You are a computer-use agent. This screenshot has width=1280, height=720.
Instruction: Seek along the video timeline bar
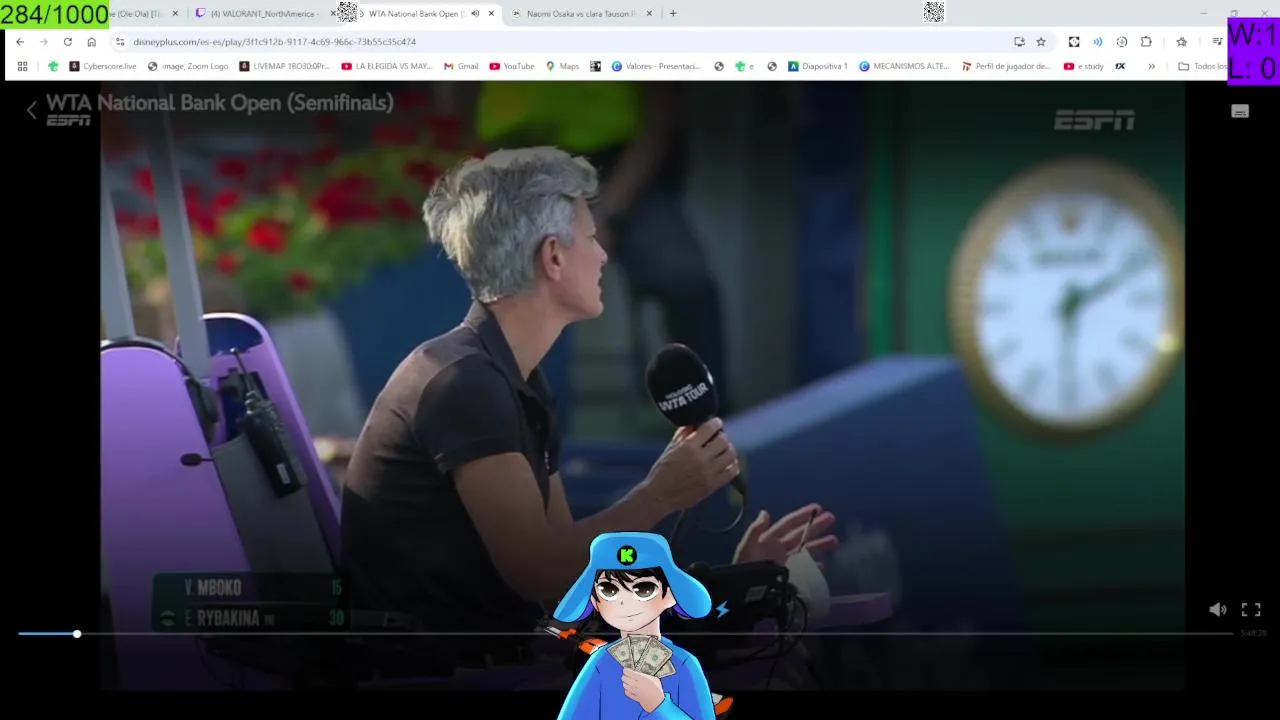click(625, 633)
